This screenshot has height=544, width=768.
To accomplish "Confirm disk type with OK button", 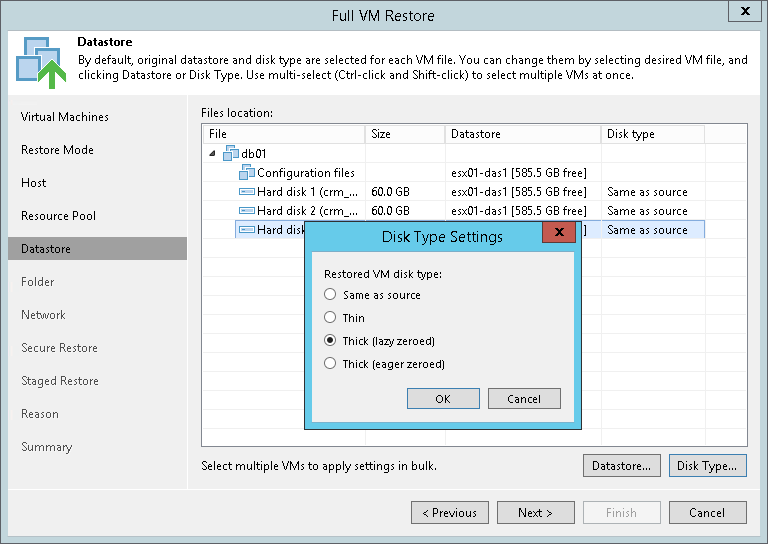I will coord(443,398).
